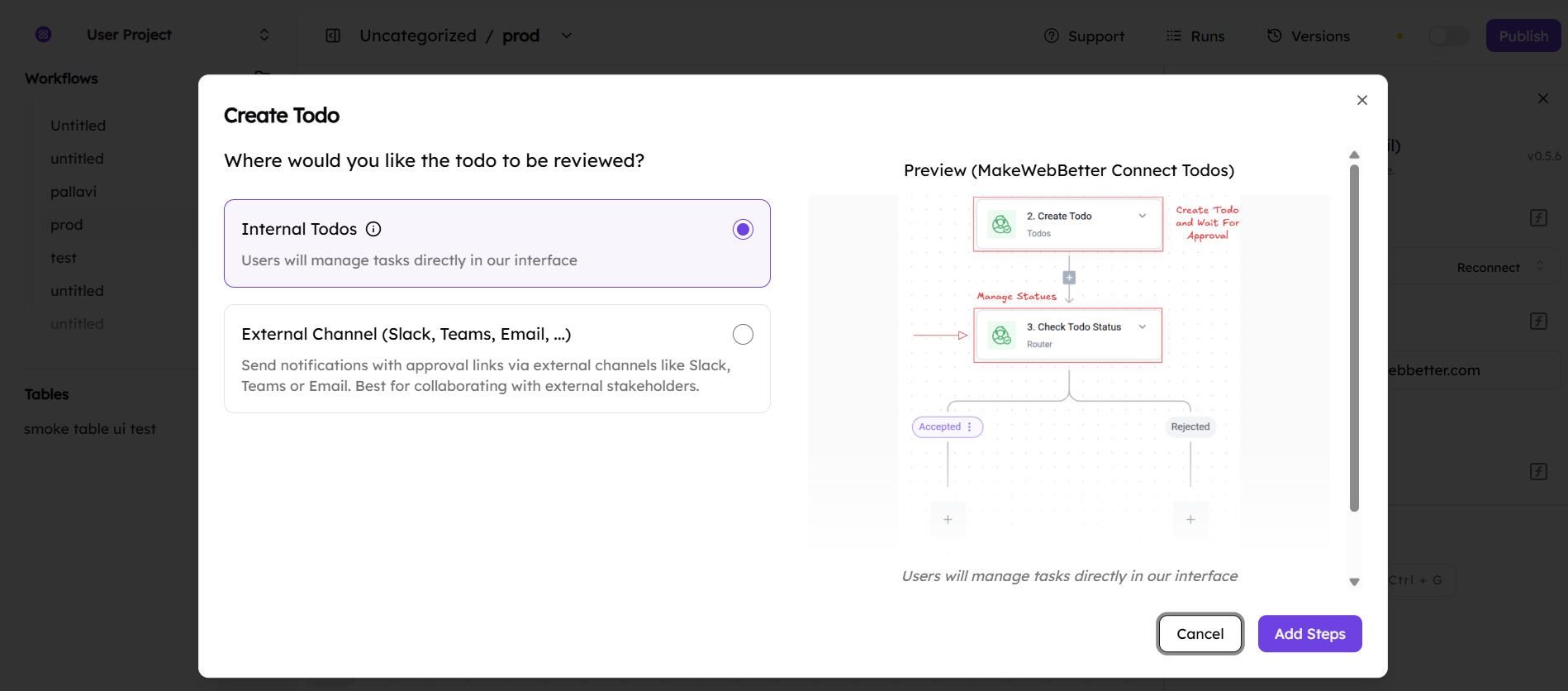Viewport: 1568px width, 691px height.
Task: Click the app logo icon beside User Project
Action: [44, 35]
